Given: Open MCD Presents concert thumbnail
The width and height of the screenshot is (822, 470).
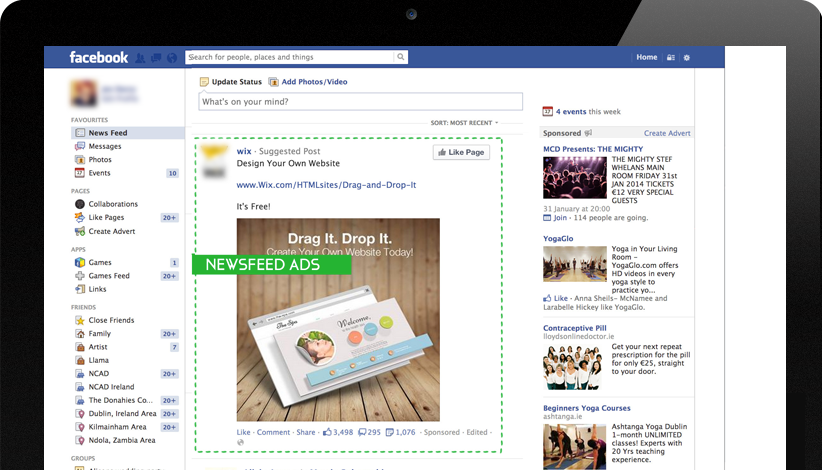Looking at the screenshot, I should pos(575,178).
